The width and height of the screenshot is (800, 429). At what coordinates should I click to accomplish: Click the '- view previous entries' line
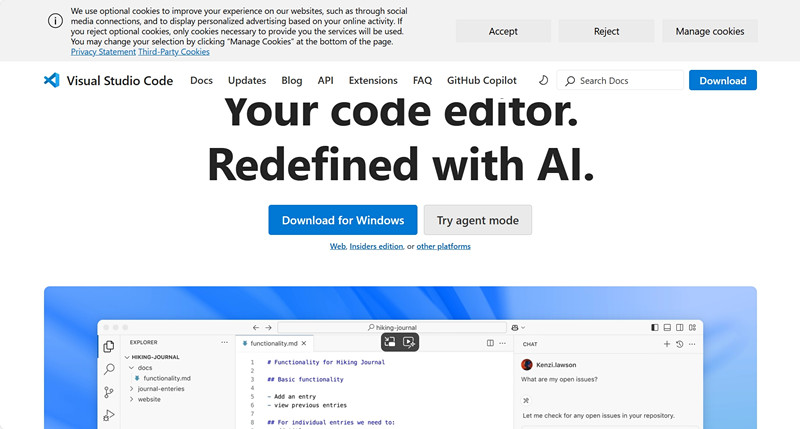pos(307,405)
